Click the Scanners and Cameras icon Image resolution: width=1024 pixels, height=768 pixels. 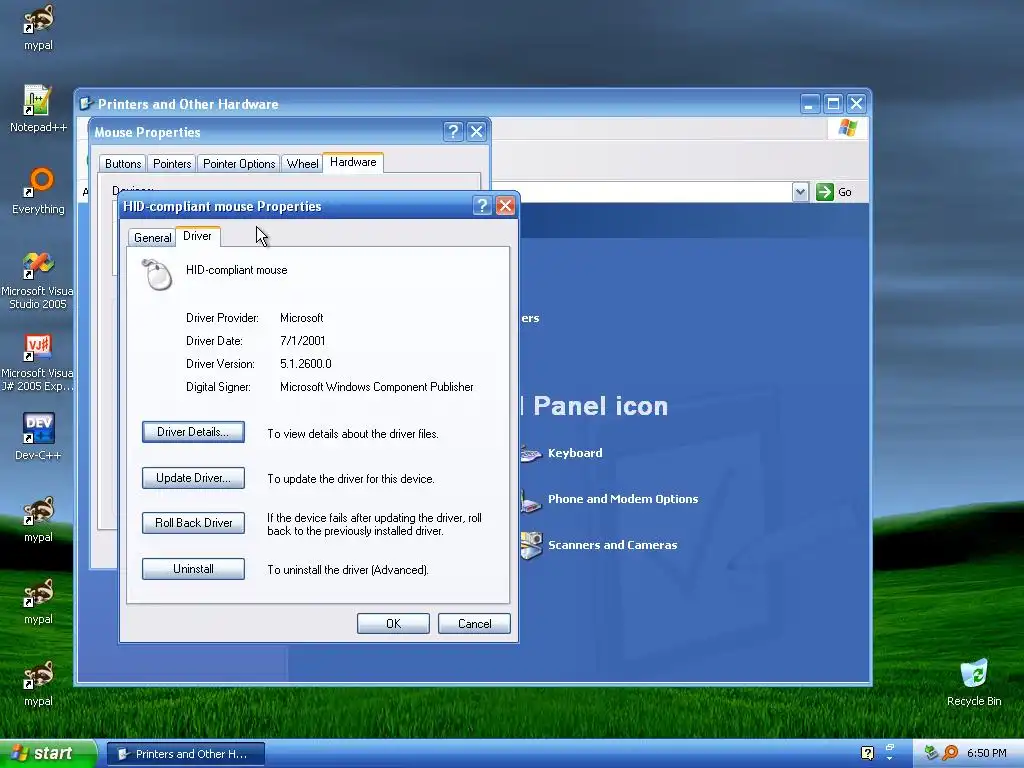point(532,545)
